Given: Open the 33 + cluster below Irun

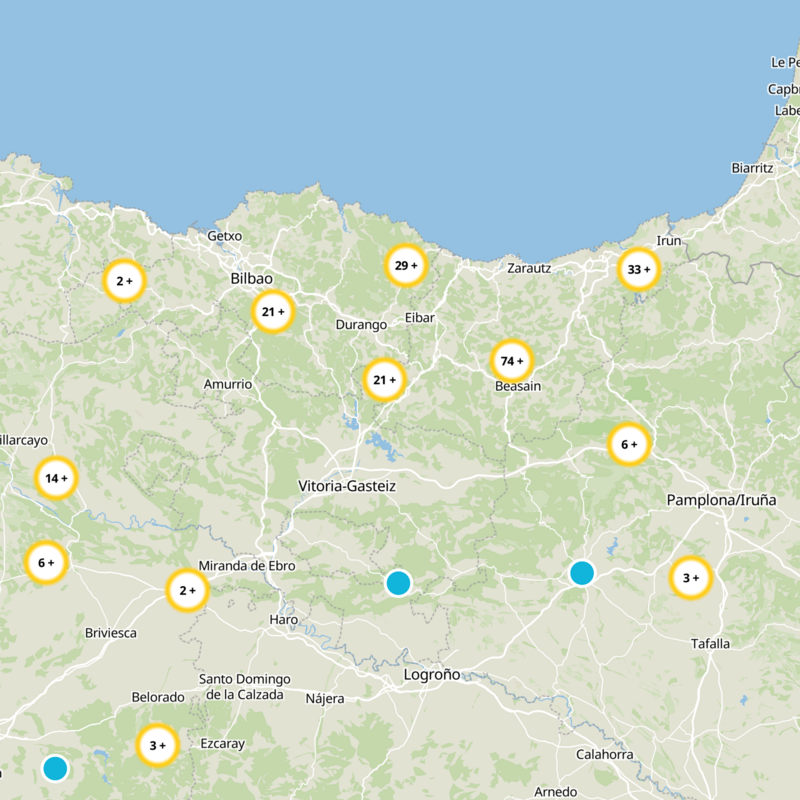Looking at the screenshot, I should tap(639, 269).
